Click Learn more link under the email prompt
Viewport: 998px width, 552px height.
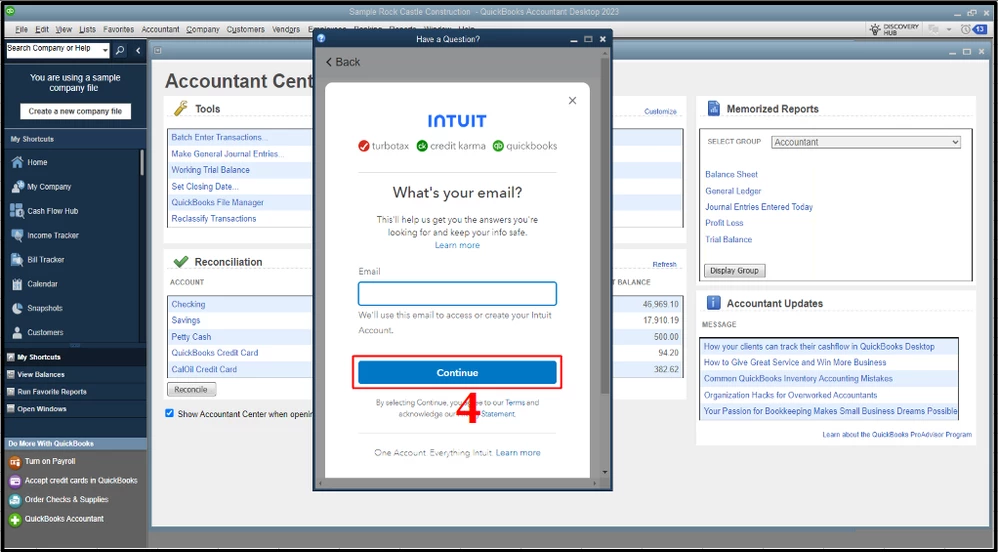coord(457,245)
